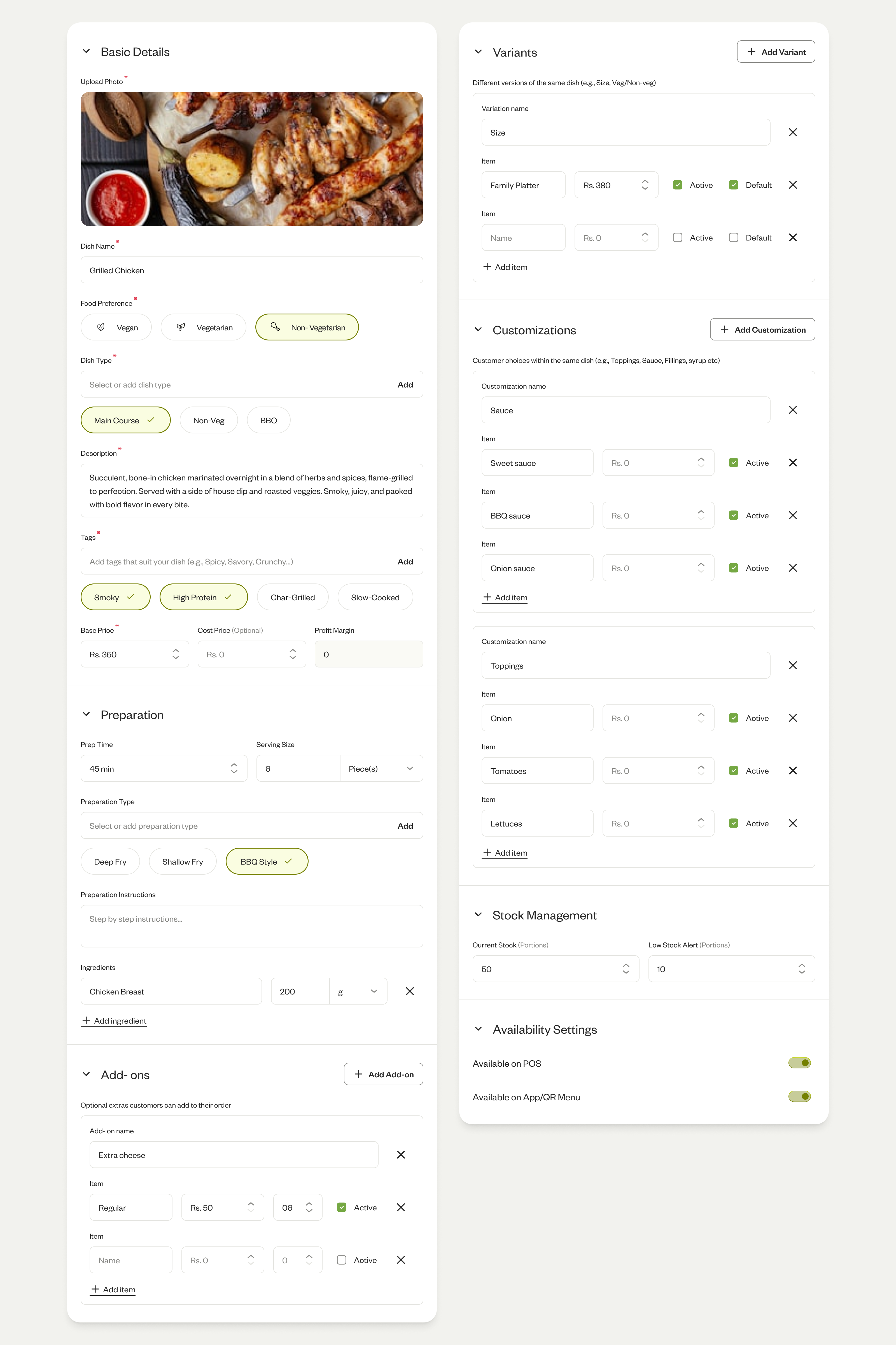Choose the Vegetarian sprout option
This screenshot has width=896, height=1345.
click(204, 327)
